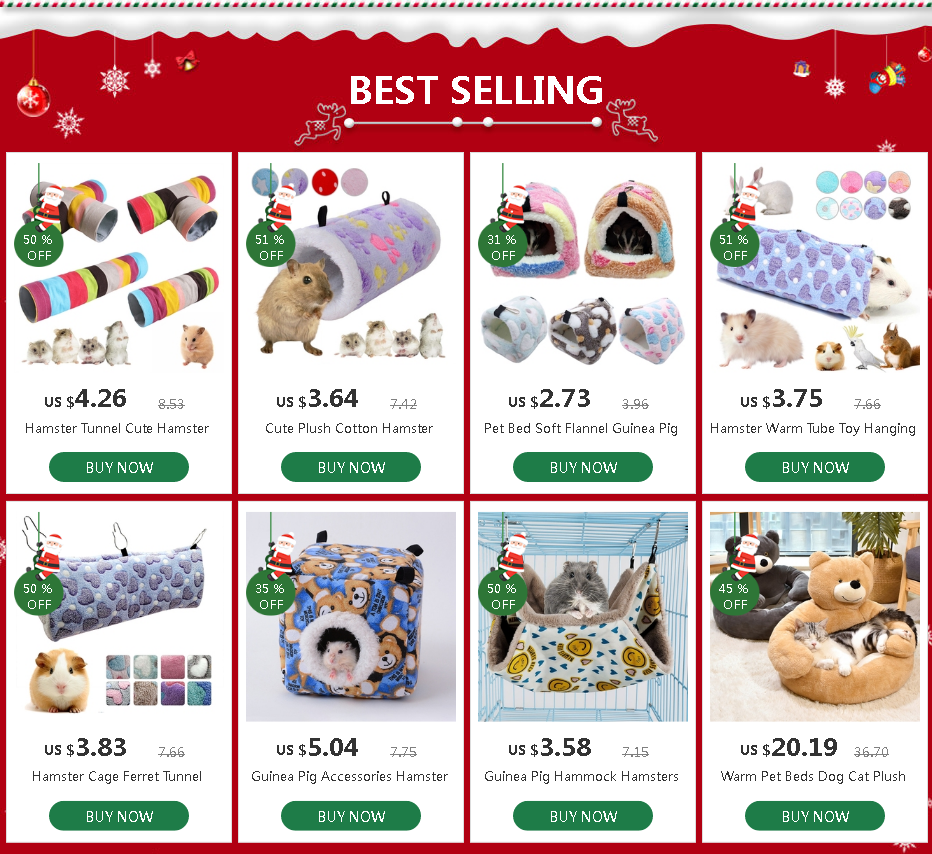Click the 31% OFF badge on Pet Bed Soft Flannel
932x854 pixels.
(502, 247)
